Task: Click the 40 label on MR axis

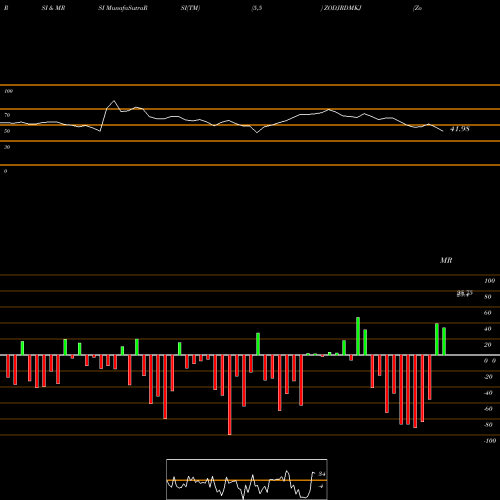Action: click(488, 329)
